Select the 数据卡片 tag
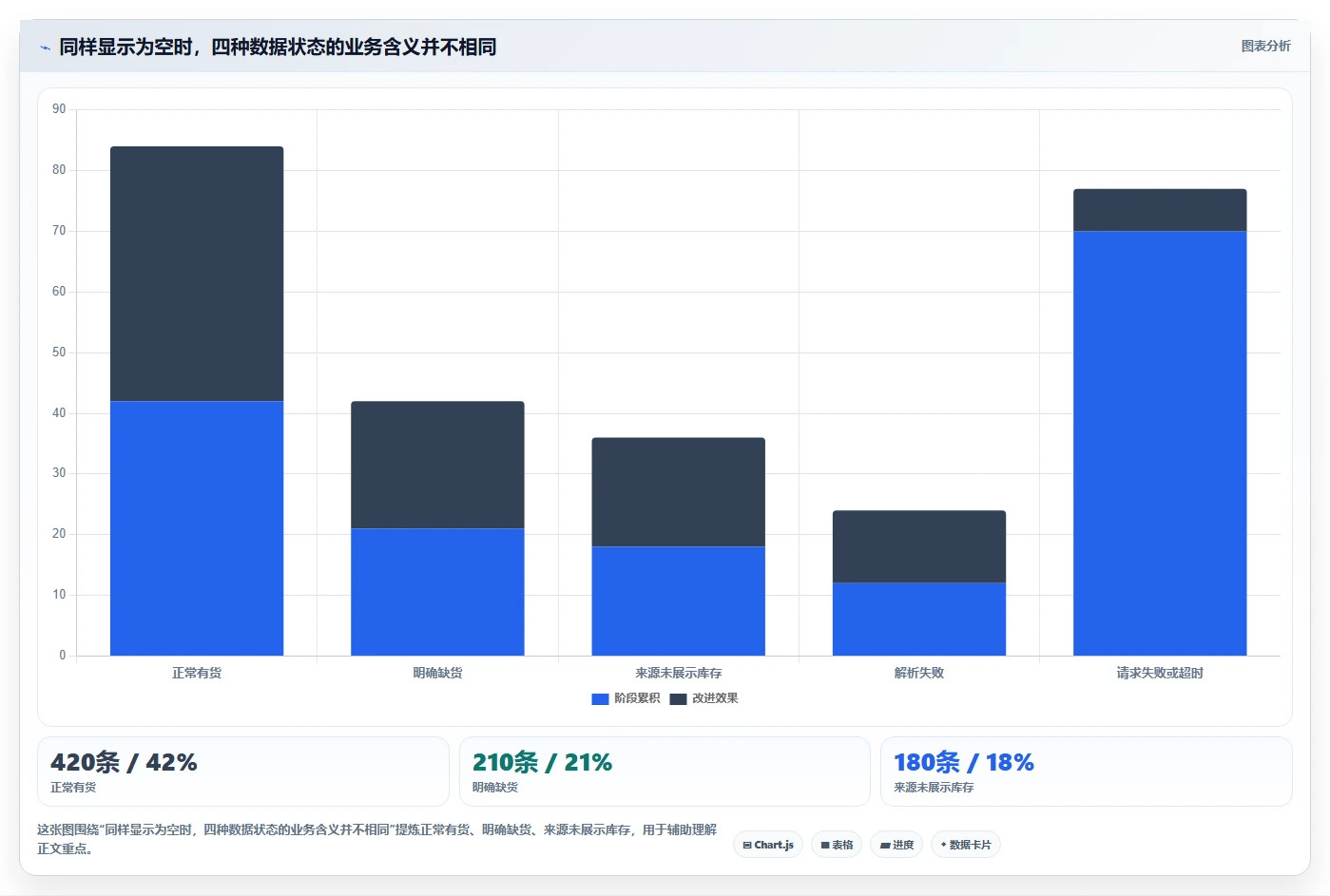 [966, 845]
